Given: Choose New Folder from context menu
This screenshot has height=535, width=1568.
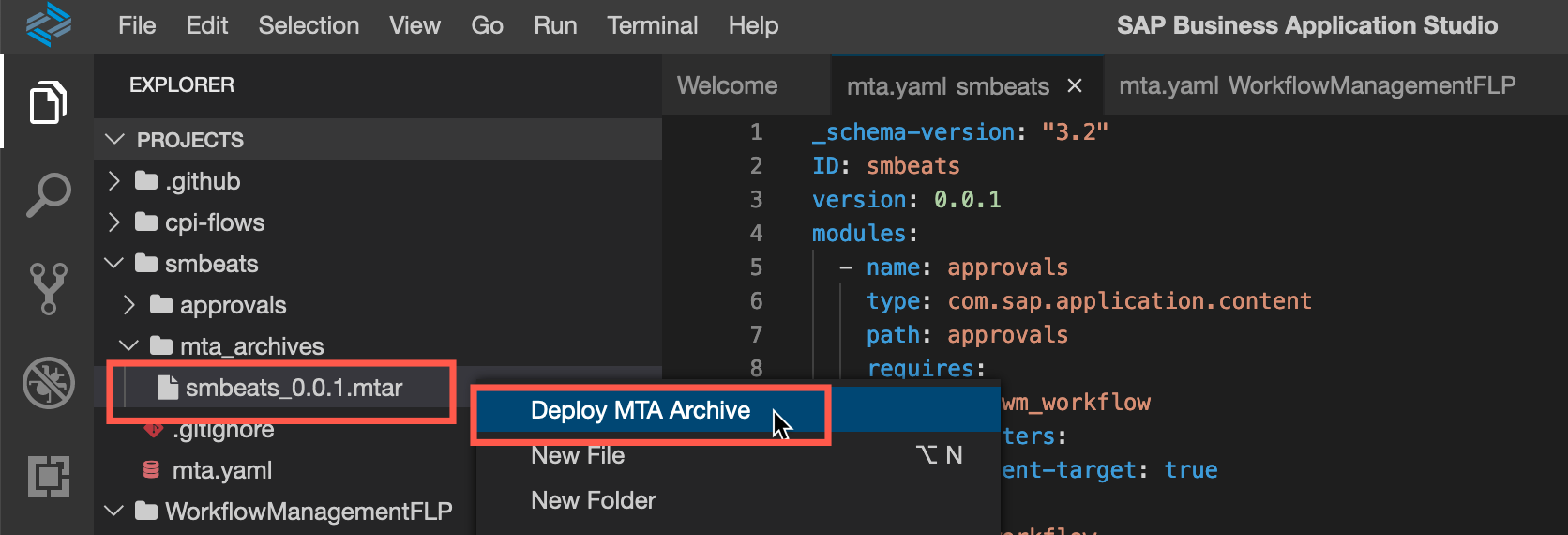Looking at the screenshot, I should pyautogui.click(x=739, y=500).
